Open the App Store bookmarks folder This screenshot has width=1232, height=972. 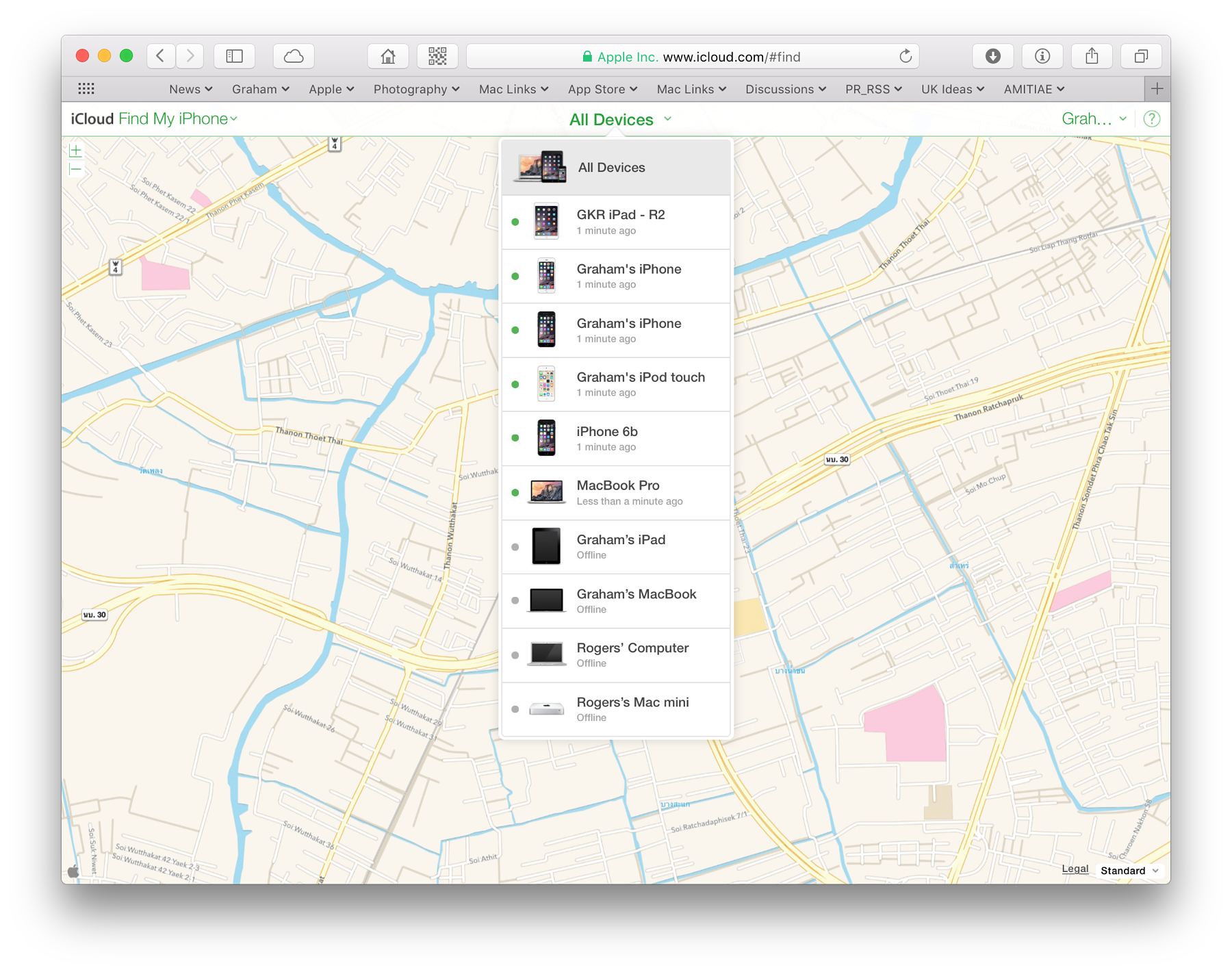(x=603, y=89)
